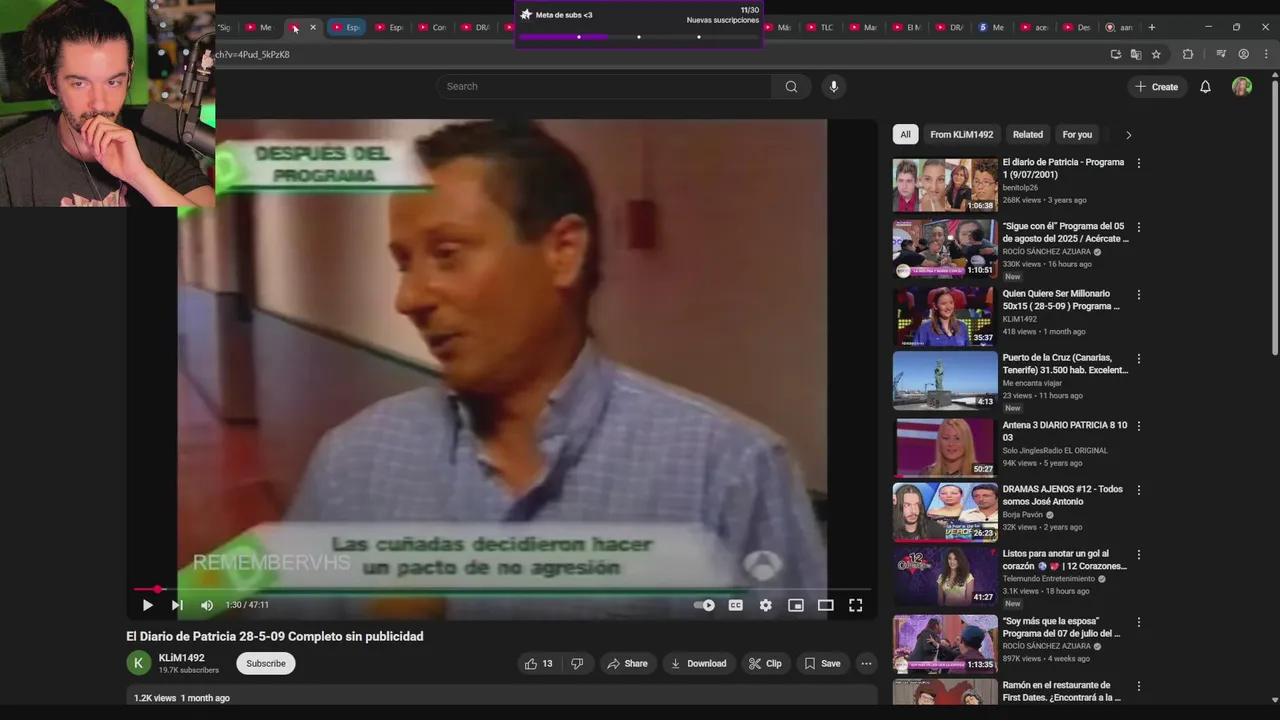This screenshot has width=1280, height=720.
Task: Create a Clip from video
Action: (765, 663)
